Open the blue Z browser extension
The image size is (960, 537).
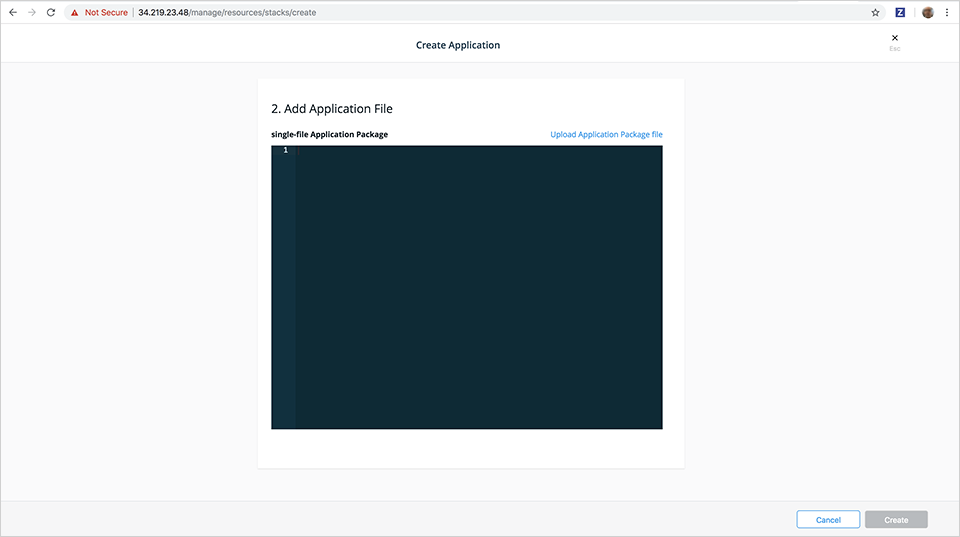[900, 12]
